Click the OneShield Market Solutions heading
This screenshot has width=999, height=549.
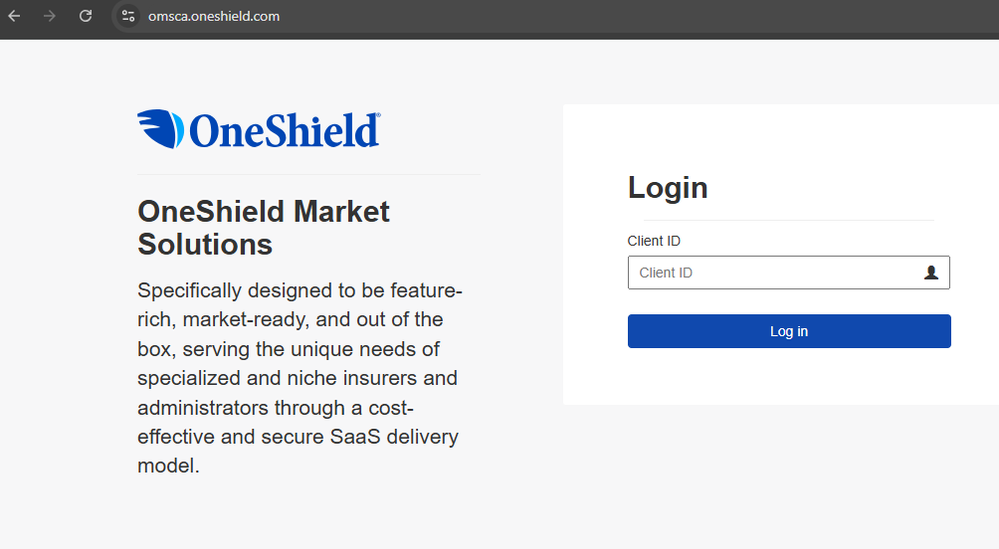pos(264,227)
